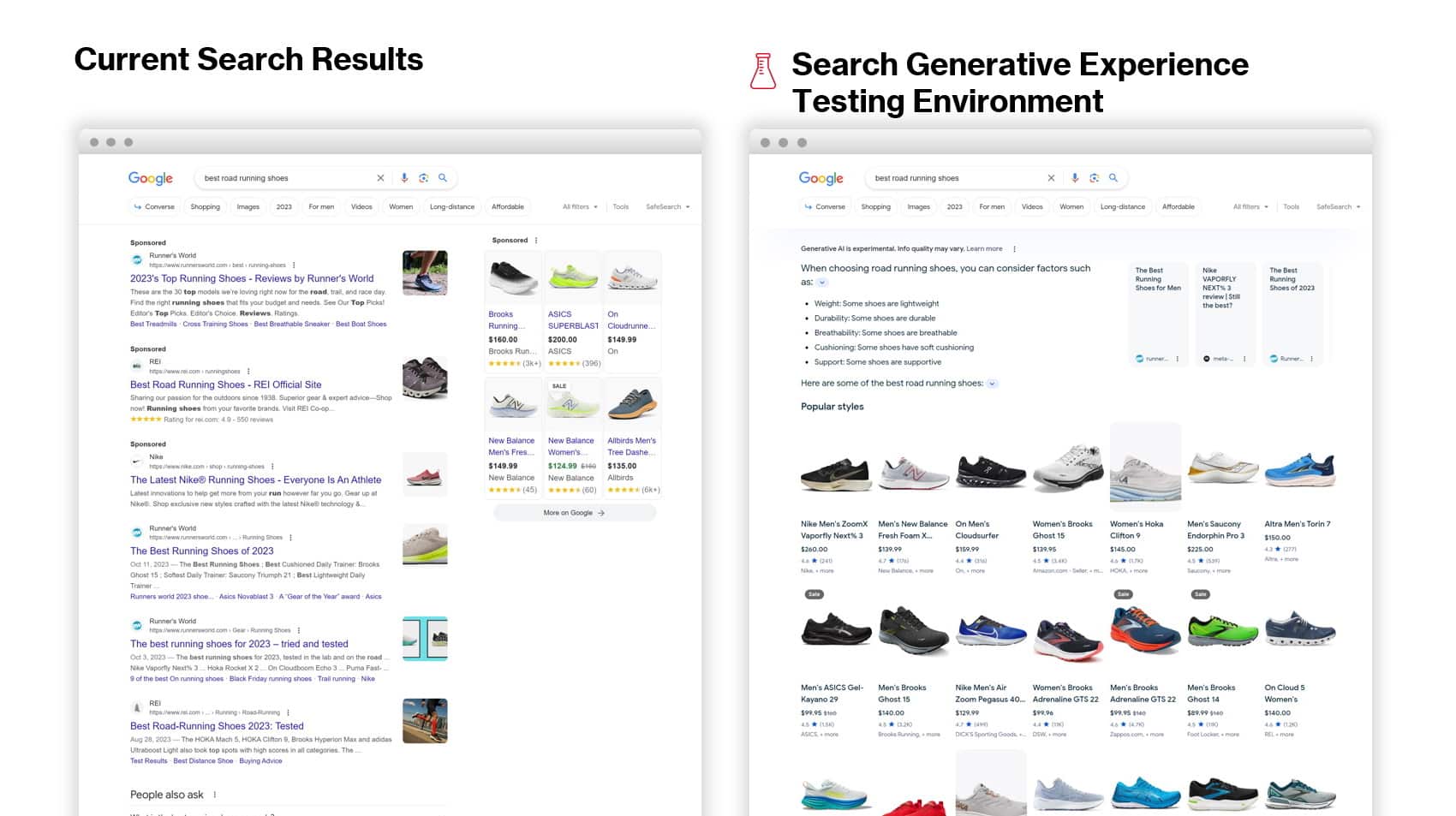Click the microphone icon in the search bar
The height and width of the screenshot is (816, 1456).
403,177
